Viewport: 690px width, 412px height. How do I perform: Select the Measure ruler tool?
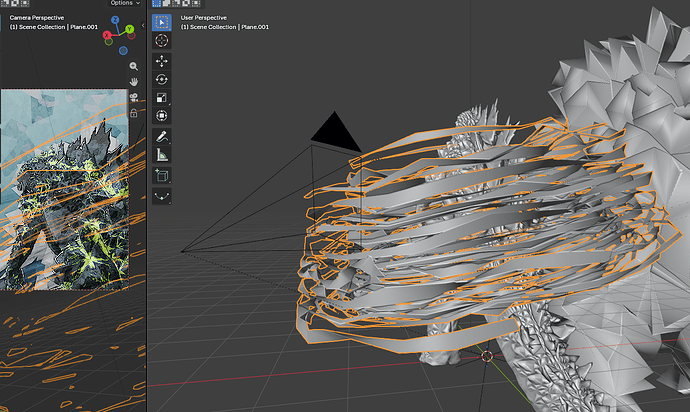point(161,155)
